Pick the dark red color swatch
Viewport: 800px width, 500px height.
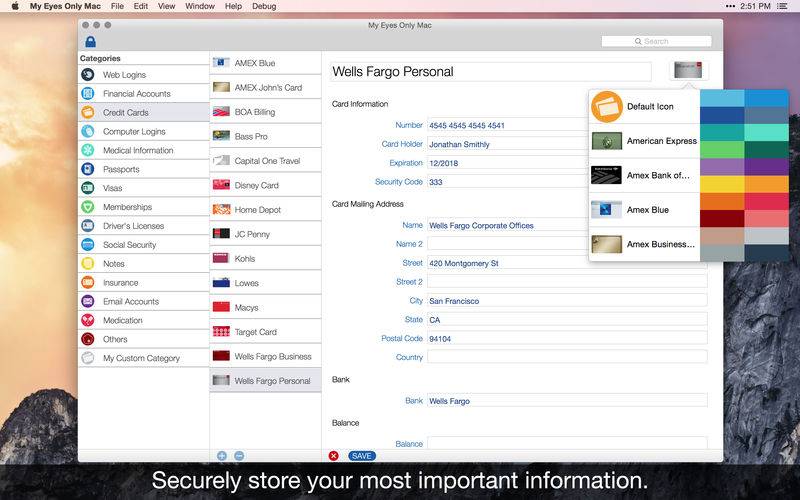coord(722,218)
